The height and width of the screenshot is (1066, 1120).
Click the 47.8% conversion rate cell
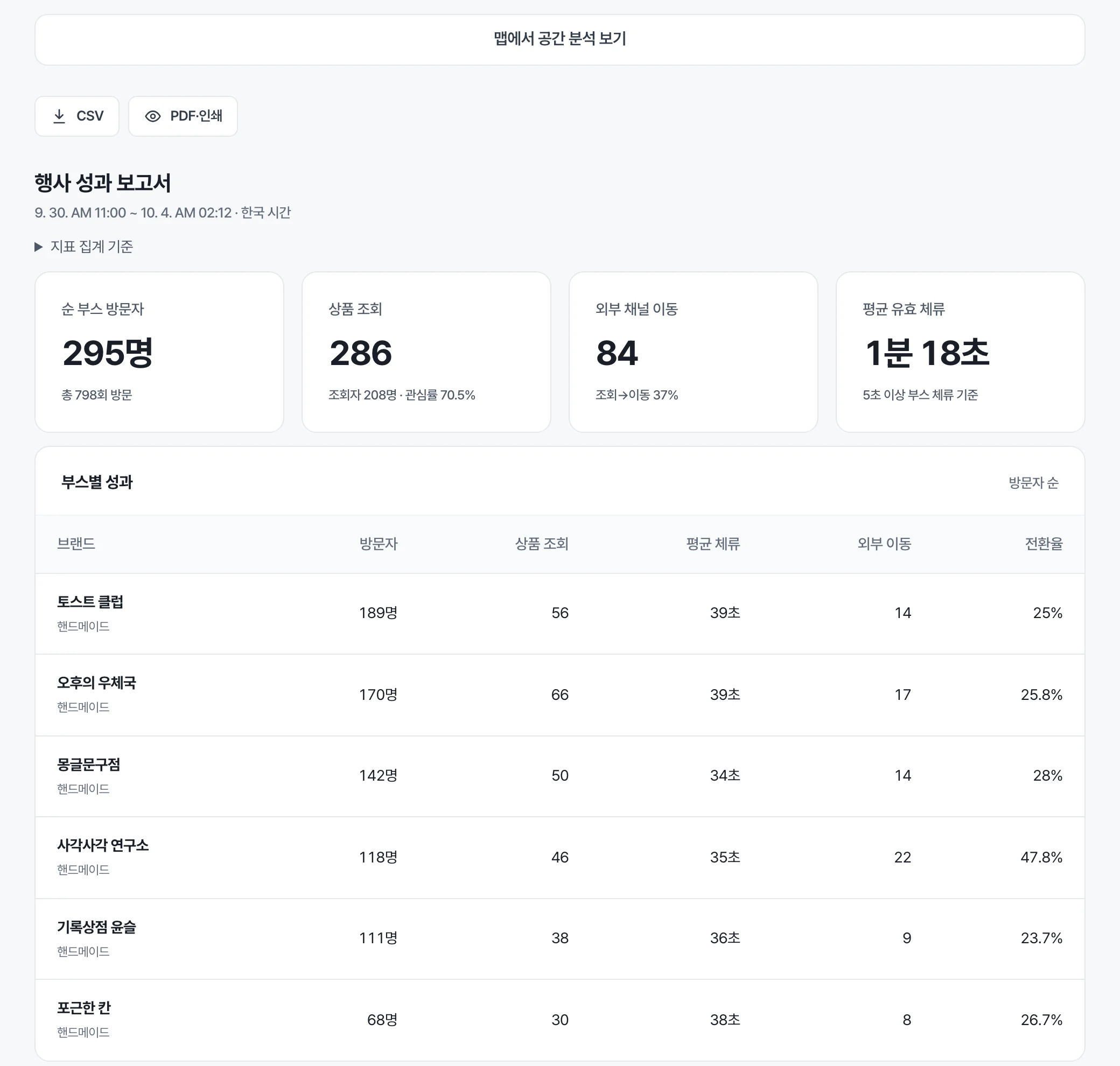pos(1041,858)
